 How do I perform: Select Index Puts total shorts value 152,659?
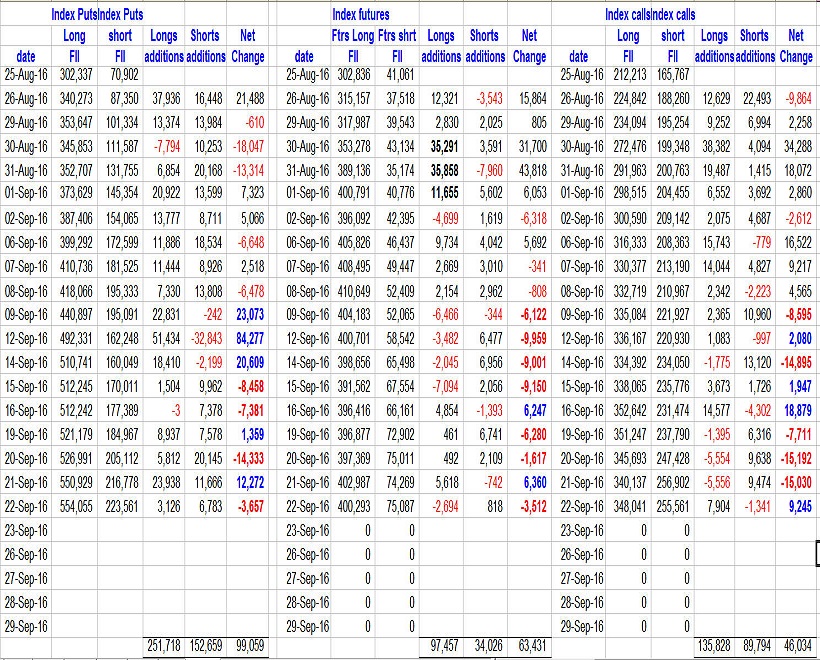point(206,647)
